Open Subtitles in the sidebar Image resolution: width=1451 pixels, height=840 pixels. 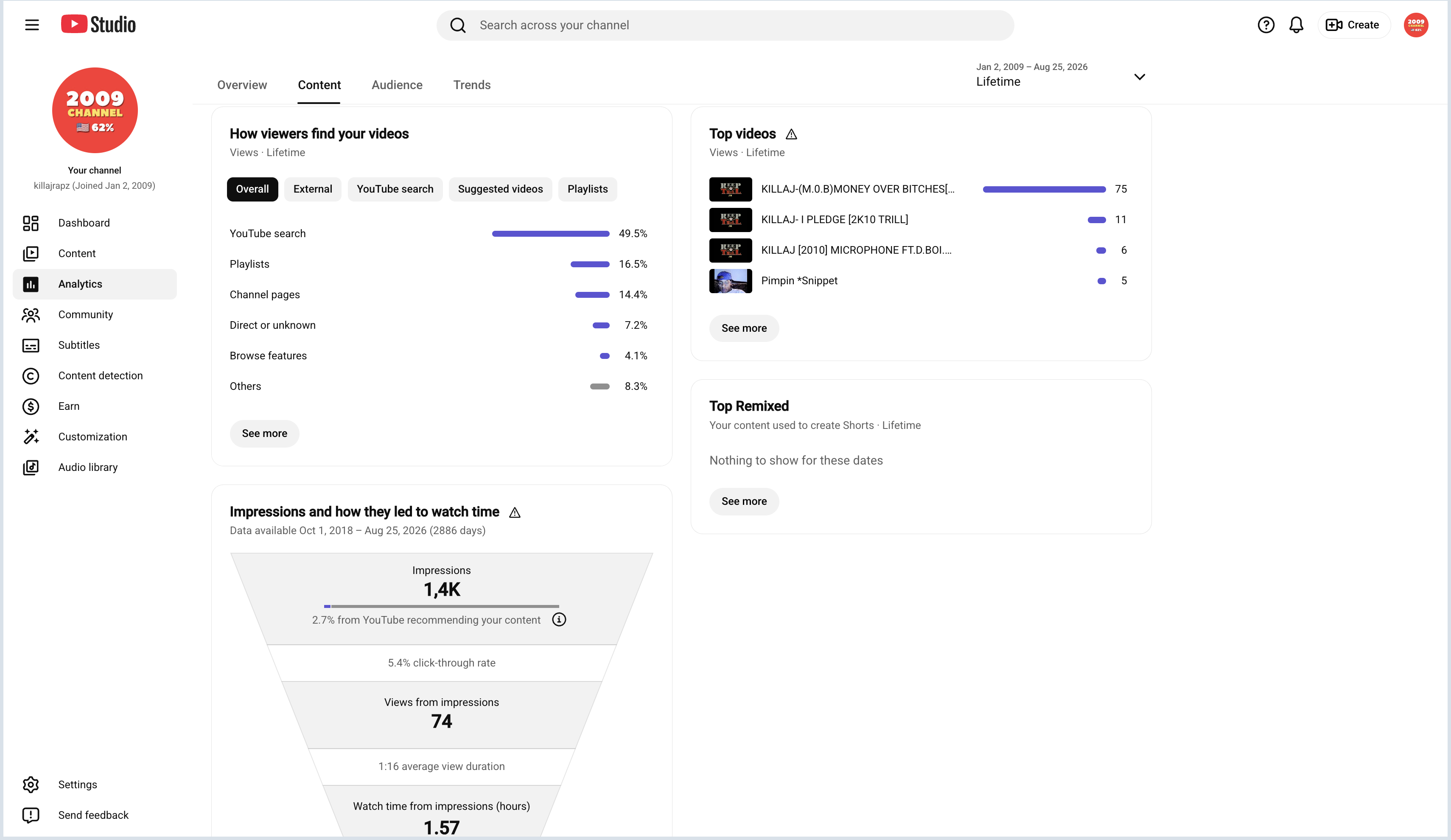95,345
